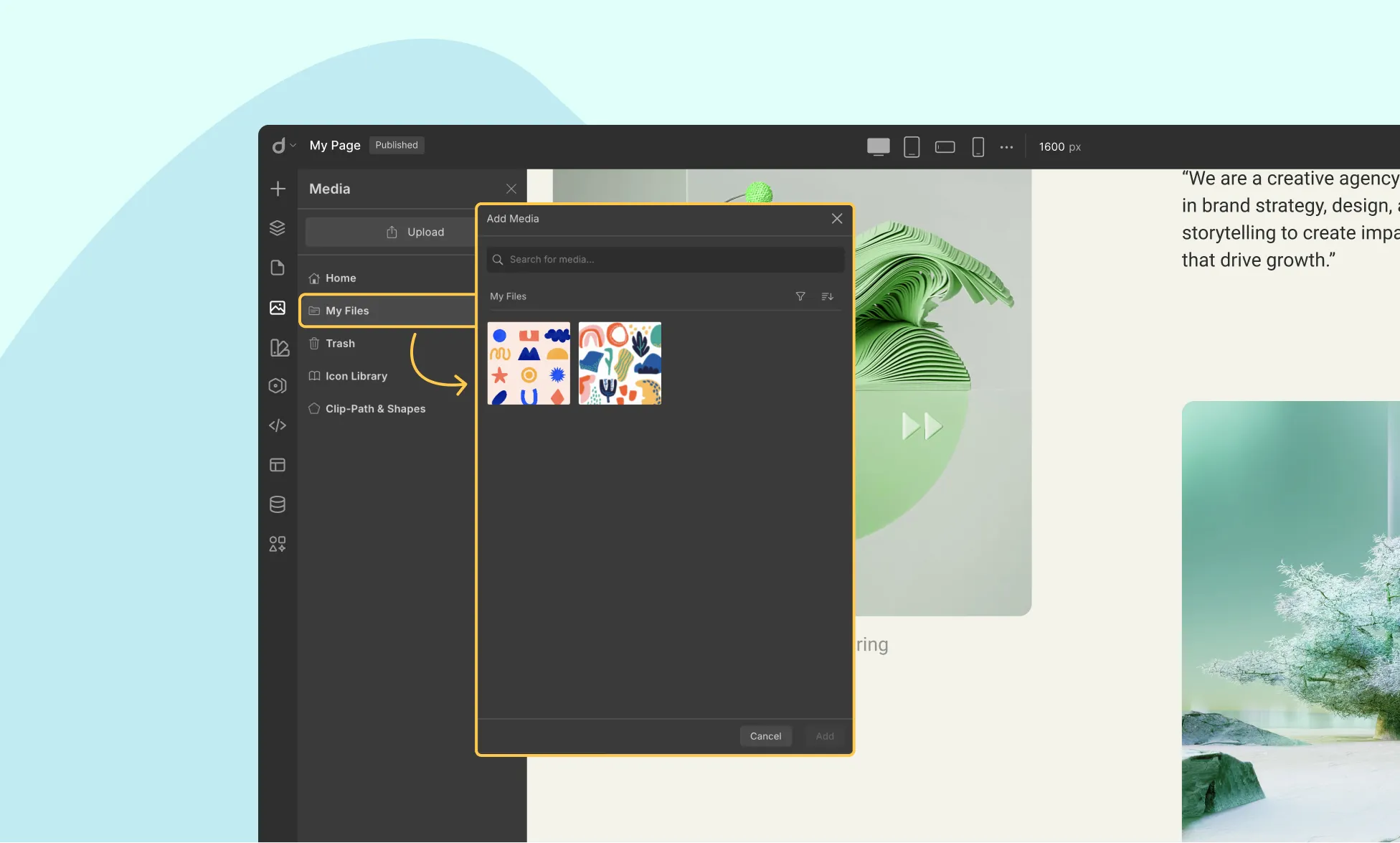The width and height of the screenshot is (1400, 843).
Task: Click the Upload button
Action: [x=391, y=232]
